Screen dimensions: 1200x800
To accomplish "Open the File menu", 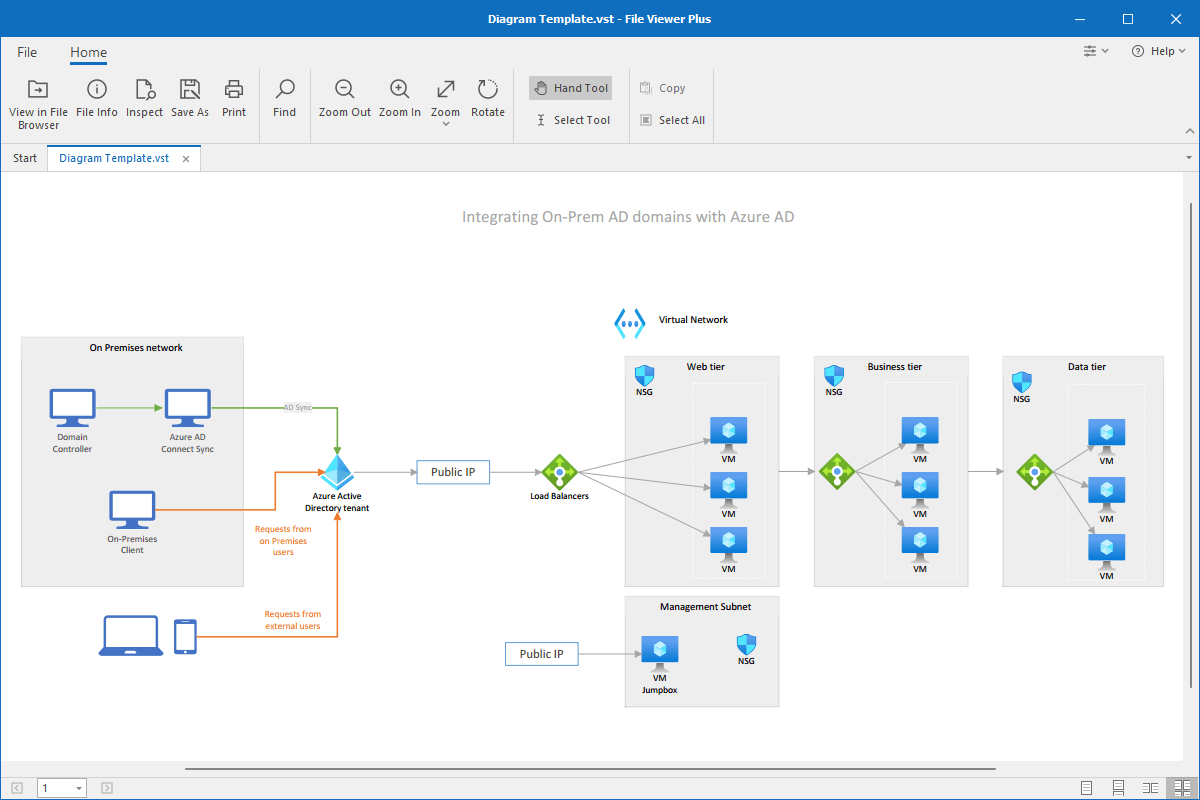I will point(27,52).
